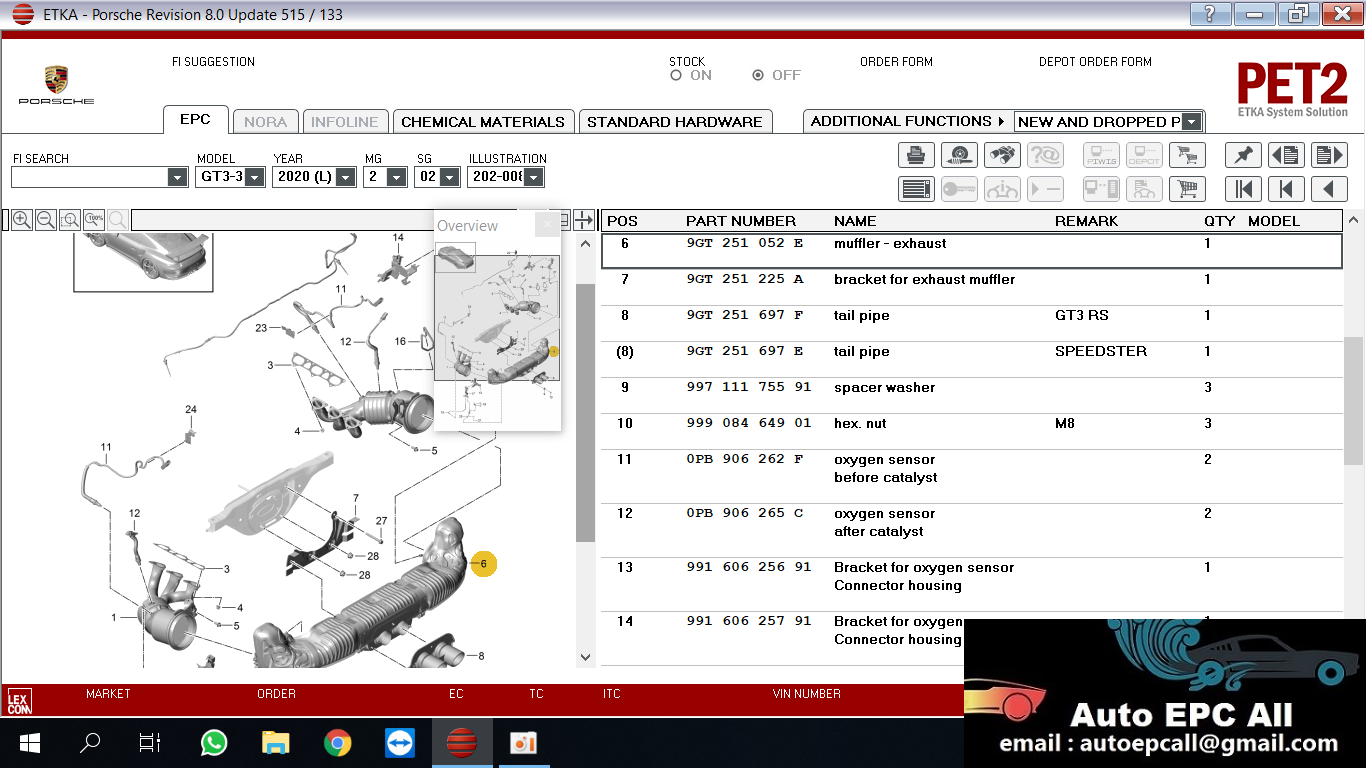Screen dimensions: 1366x768
Task: Expand the FI Search dropdown
Action: click(177, 177)
